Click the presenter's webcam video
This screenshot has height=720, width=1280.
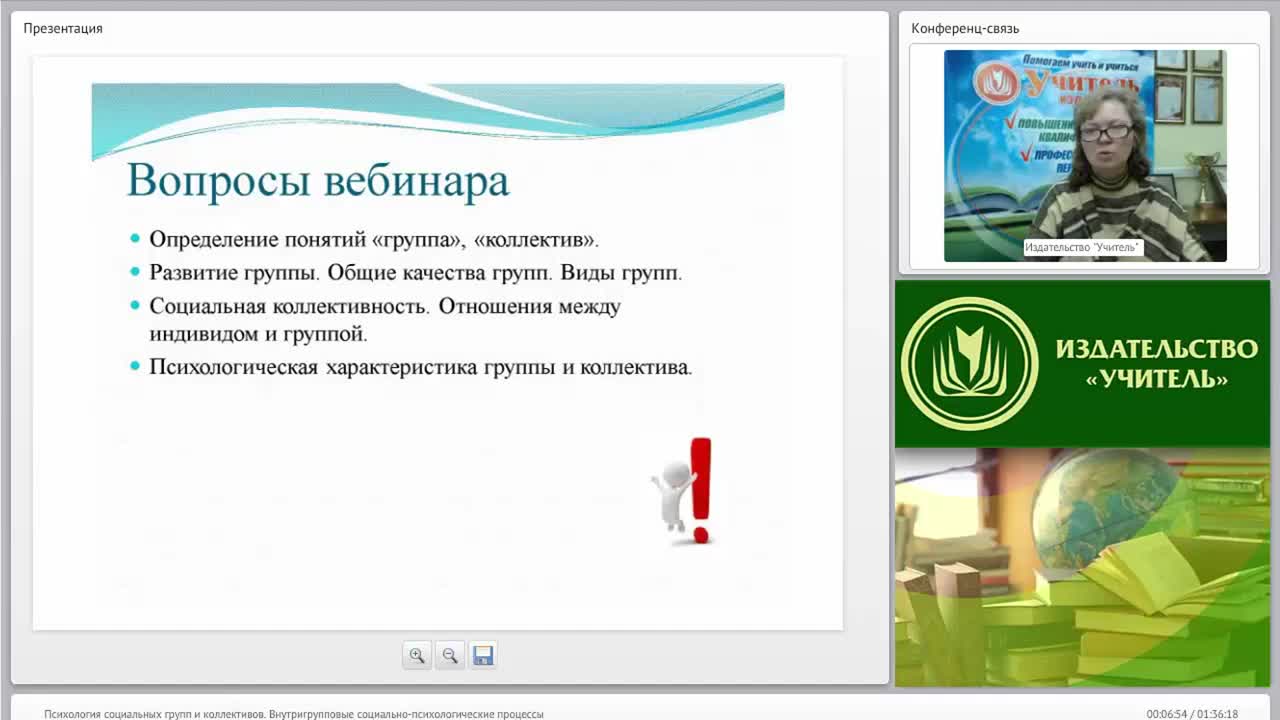(1085, 156)
